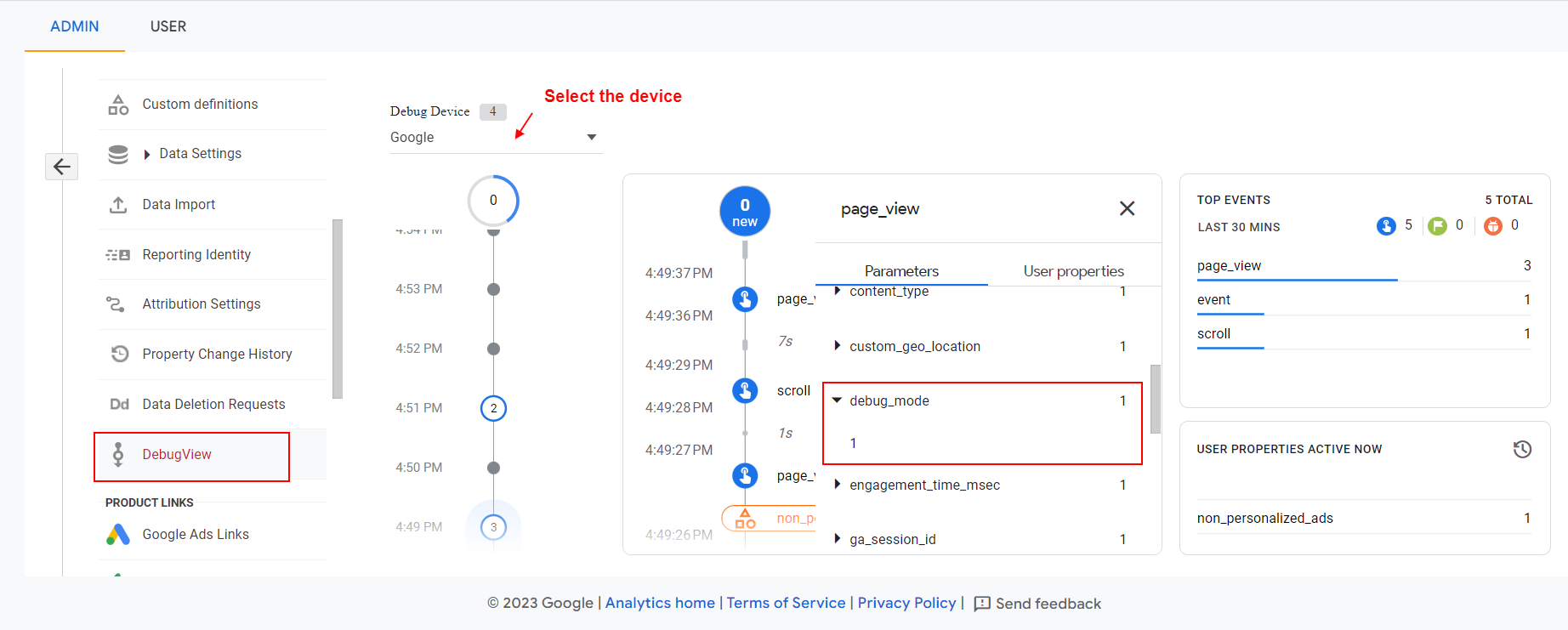Screen dimensions: 1568x630
Task: Click the orange conversion events count icon
Action: pos(1492,226)
